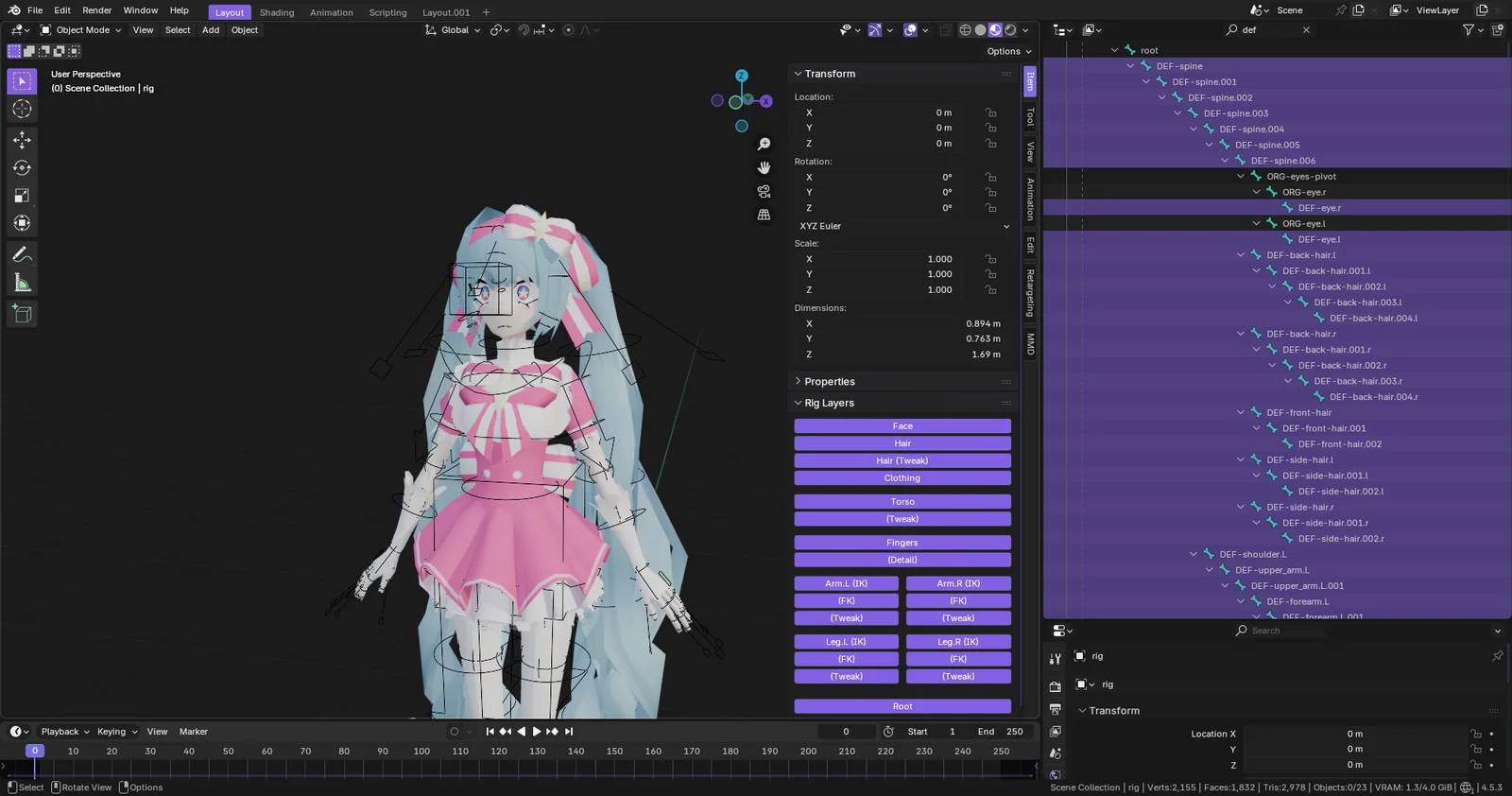Open the XYZ Euler rotation mode dropdown

[x=903, y=227]
